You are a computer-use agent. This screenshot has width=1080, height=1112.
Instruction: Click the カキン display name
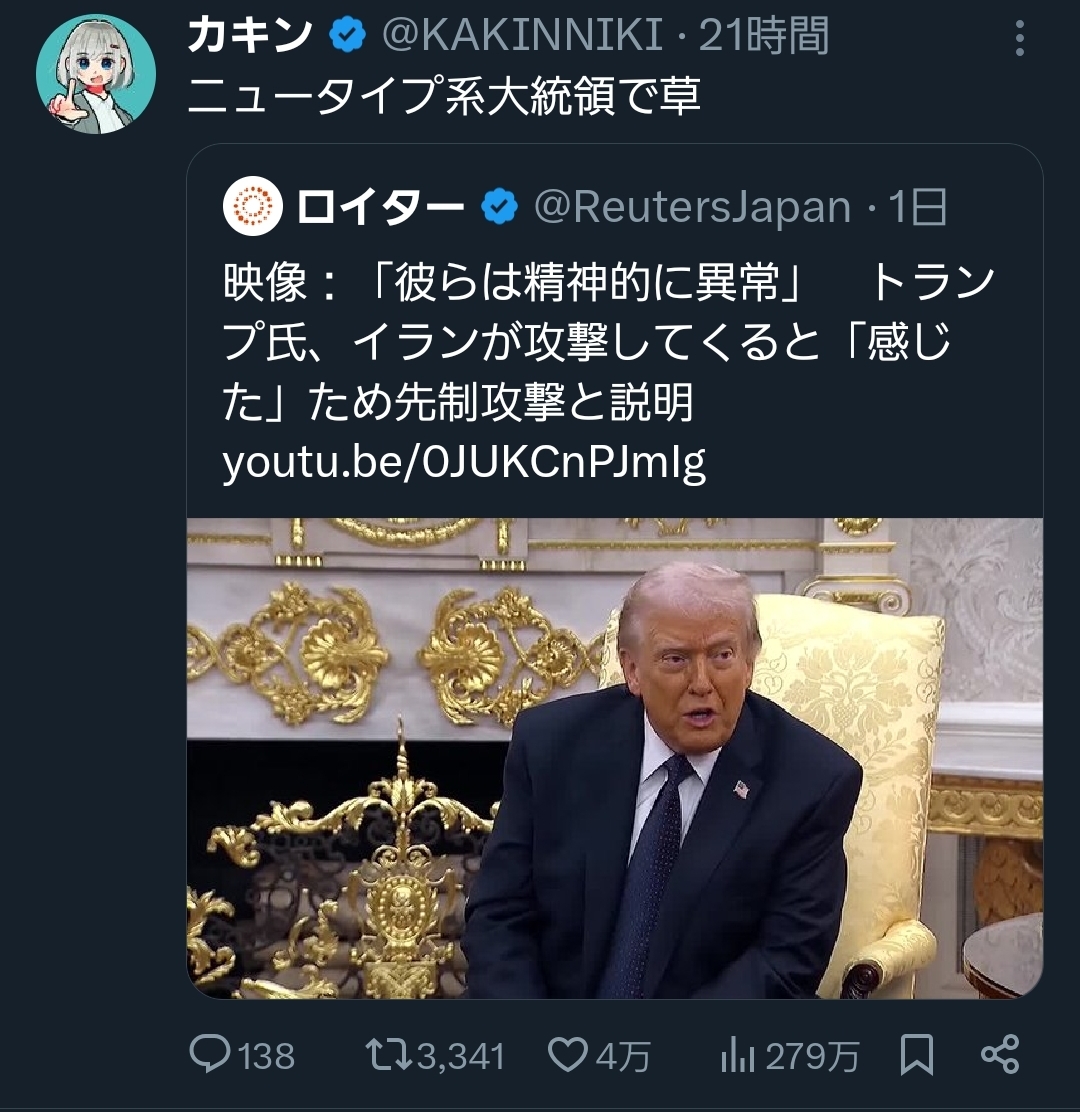click(249, 37)
